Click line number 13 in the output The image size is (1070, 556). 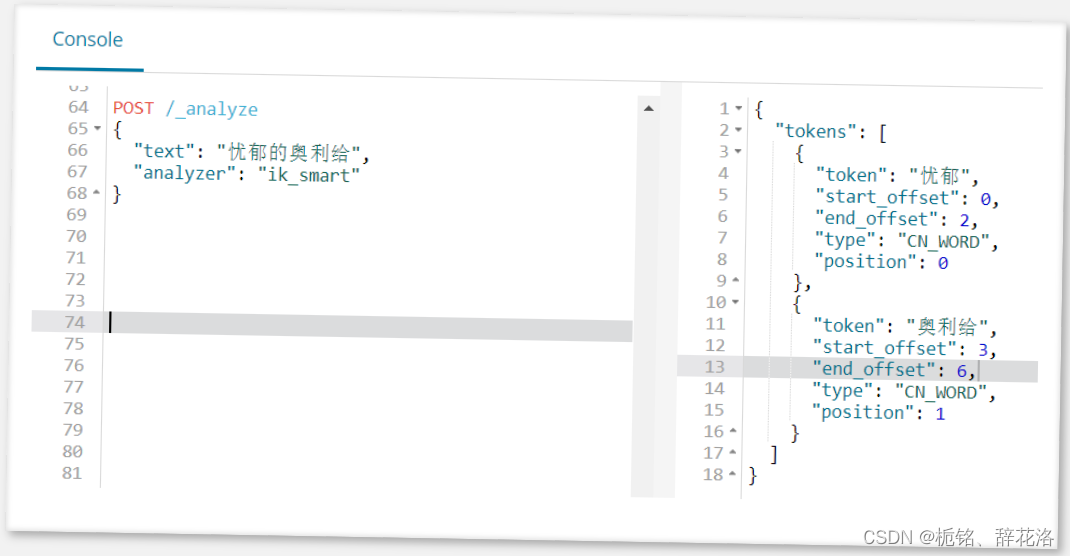click(x=714, y=367)
